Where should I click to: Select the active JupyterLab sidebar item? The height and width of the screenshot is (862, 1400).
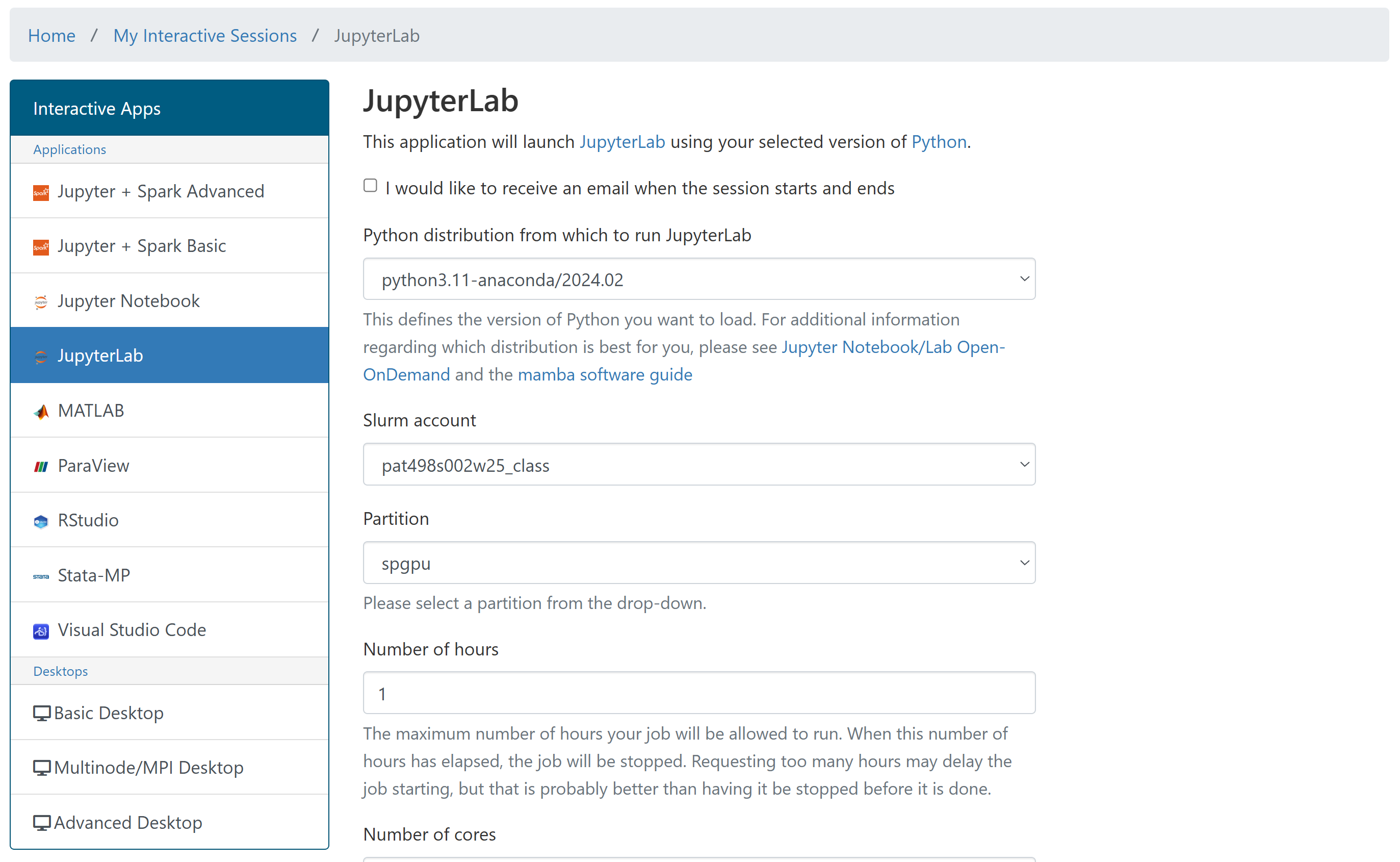coord(100,355)
